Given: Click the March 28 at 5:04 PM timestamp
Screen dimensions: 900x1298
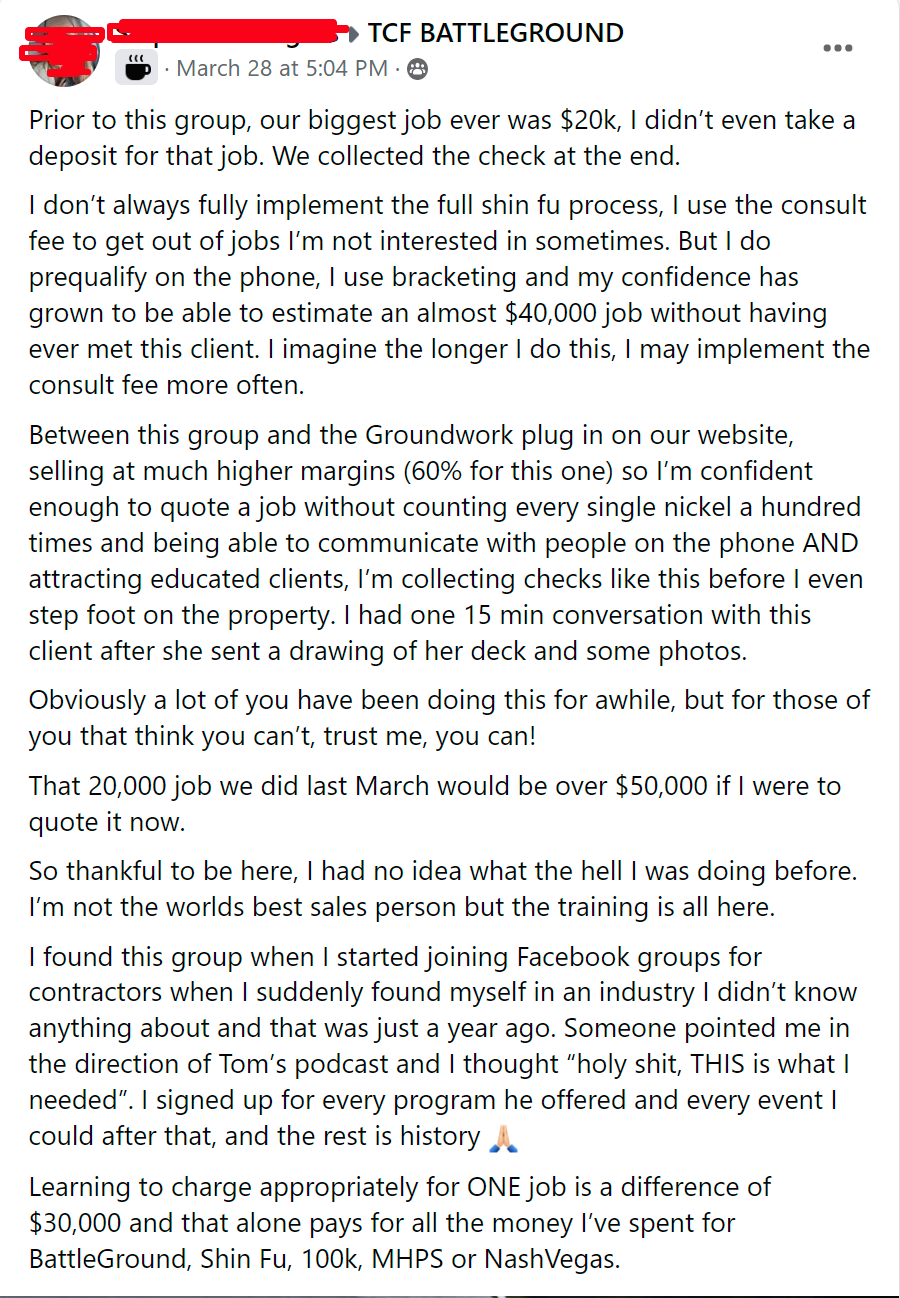Looking at the screenshot, I should pos(282,68).
